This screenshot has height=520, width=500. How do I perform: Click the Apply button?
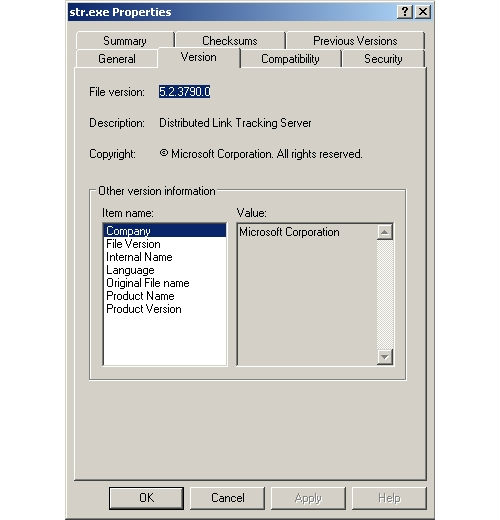308,498
